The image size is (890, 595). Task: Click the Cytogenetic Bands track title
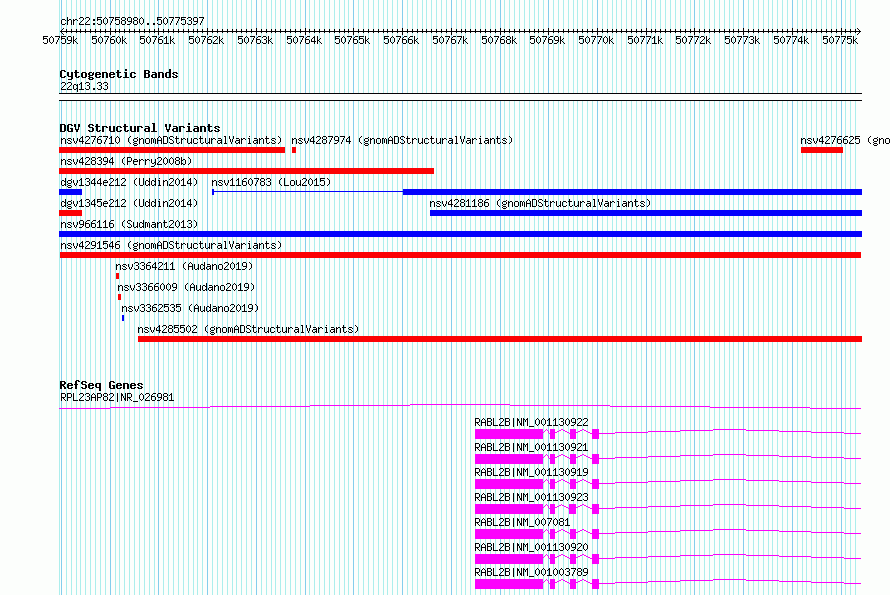[119, 74]
